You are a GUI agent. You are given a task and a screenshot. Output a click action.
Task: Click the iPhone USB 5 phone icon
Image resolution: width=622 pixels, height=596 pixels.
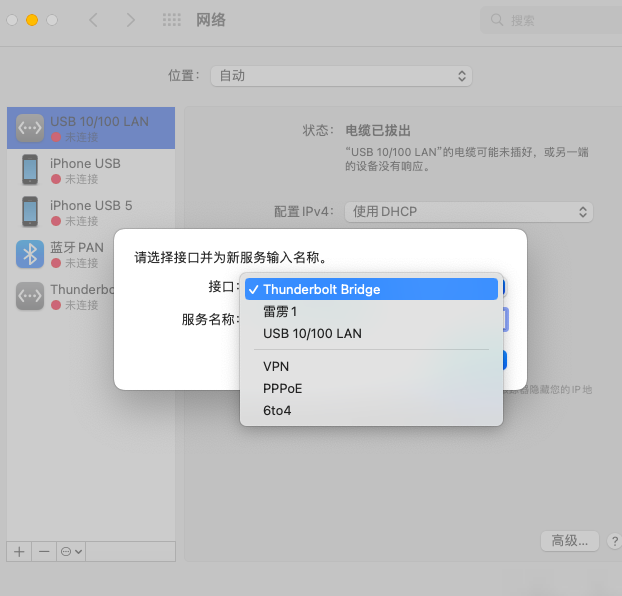point(30,212)
